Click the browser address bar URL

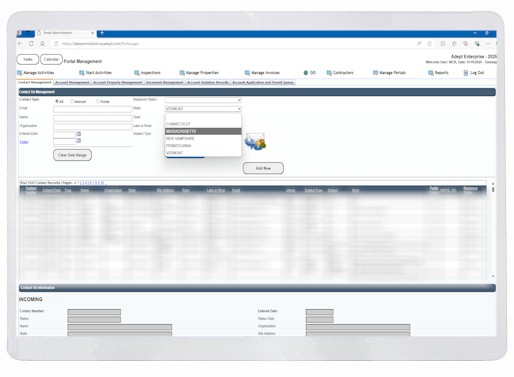(x=100, y=44)
